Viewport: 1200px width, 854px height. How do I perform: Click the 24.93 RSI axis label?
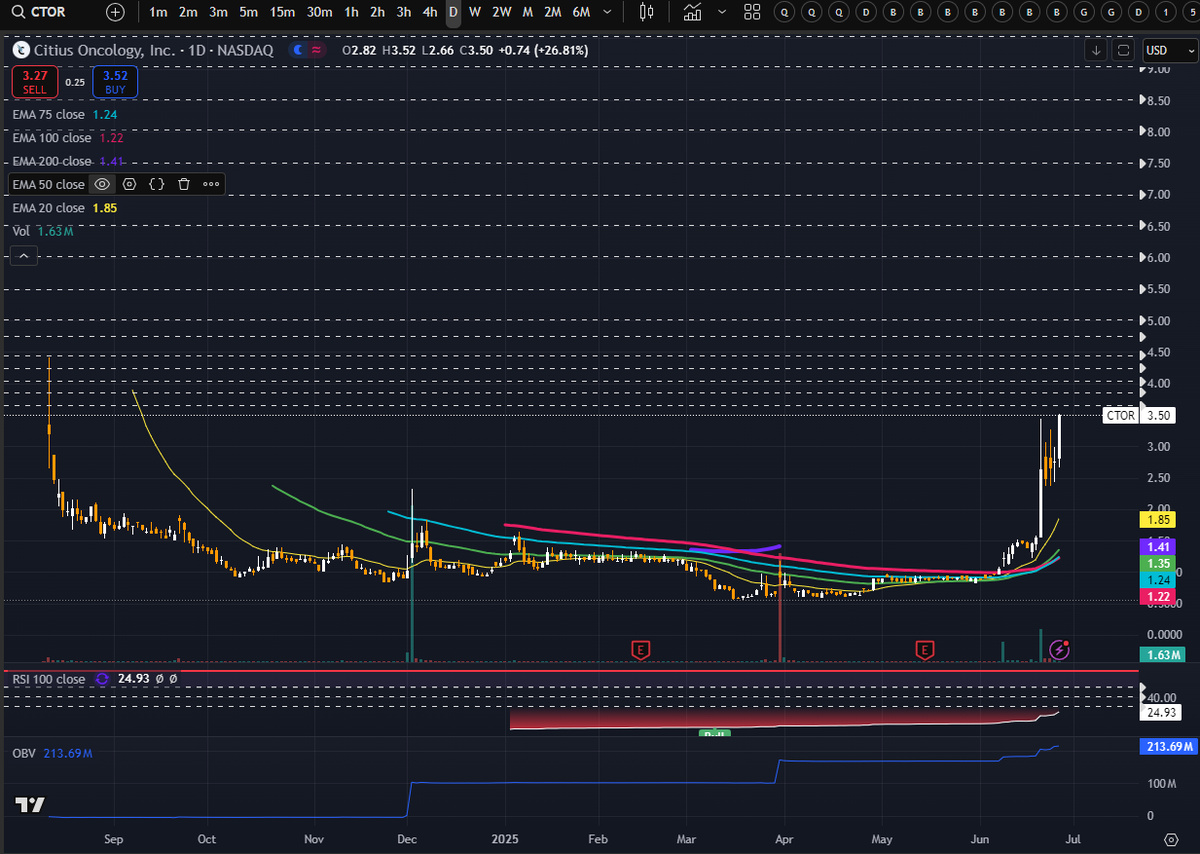(x=1160, y=712)
